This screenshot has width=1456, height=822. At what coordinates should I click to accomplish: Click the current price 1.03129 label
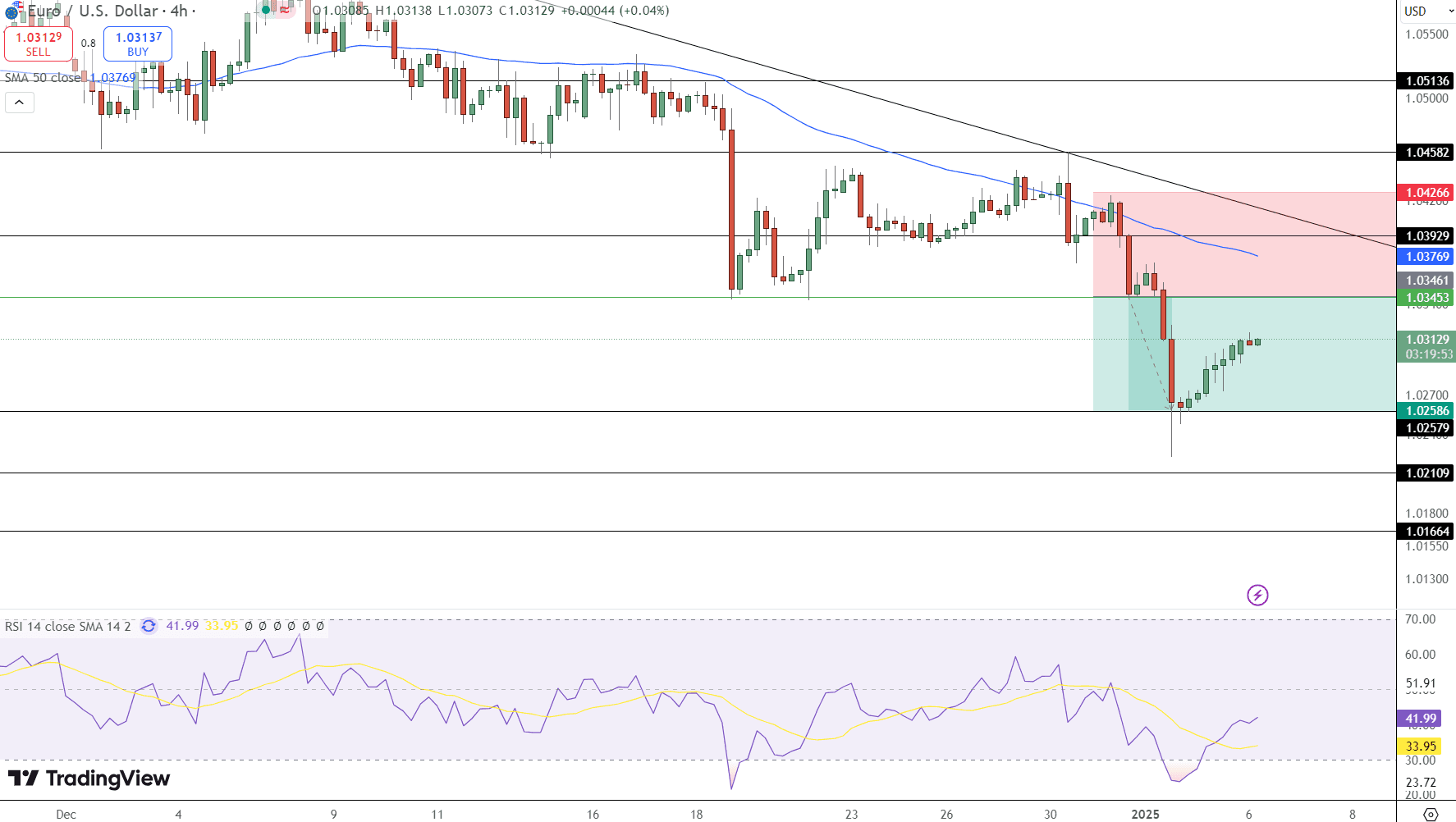tap(1426, 340)
